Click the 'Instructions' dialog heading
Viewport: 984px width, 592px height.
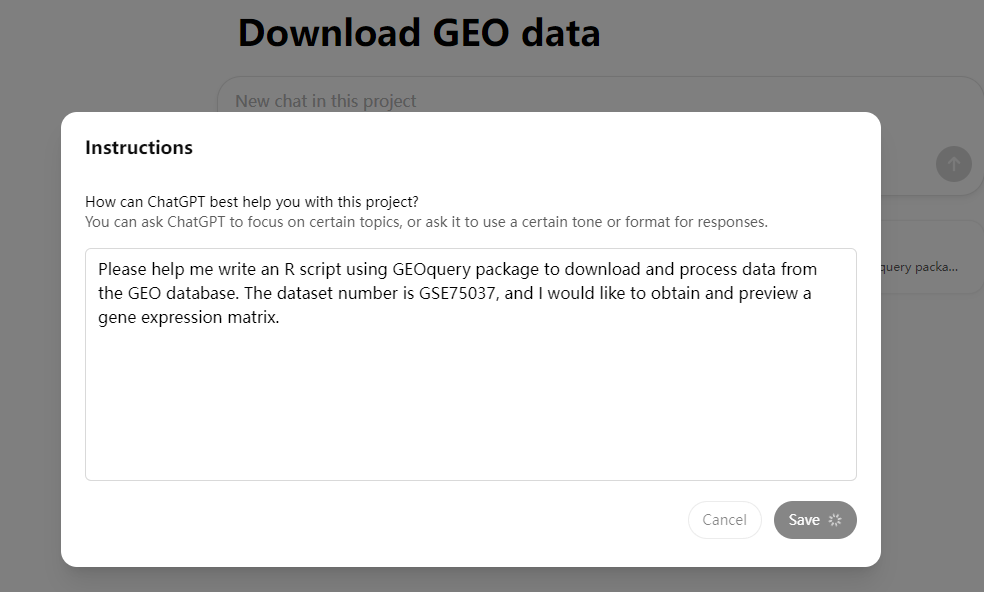[x=139, y=148]
